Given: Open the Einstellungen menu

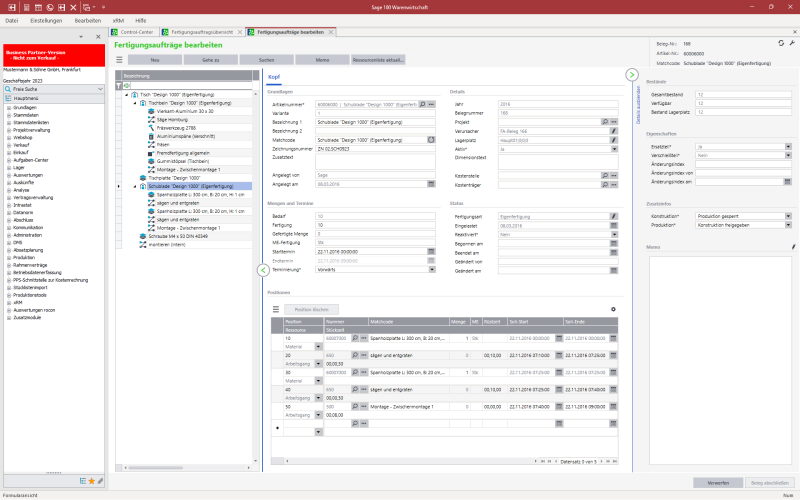Looking at the screenshot, I should tap(46, 21).
